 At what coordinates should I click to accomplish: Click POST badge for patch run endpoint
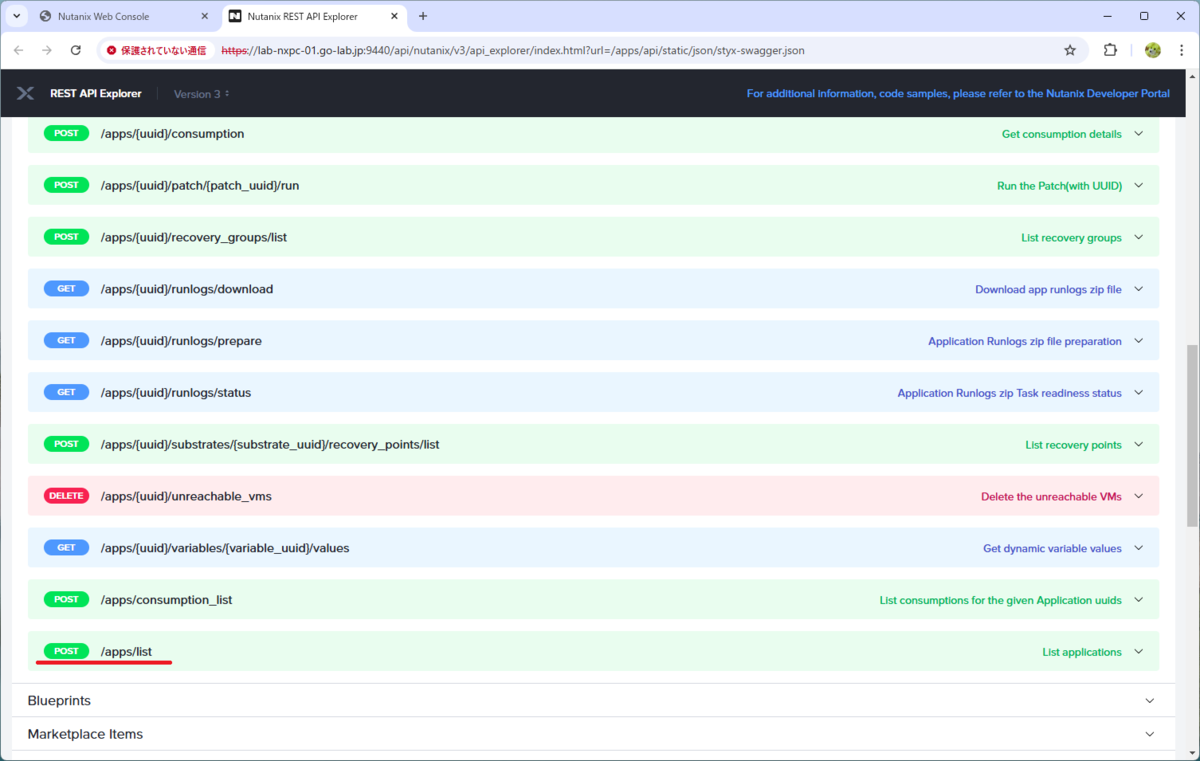click(66, 185)
